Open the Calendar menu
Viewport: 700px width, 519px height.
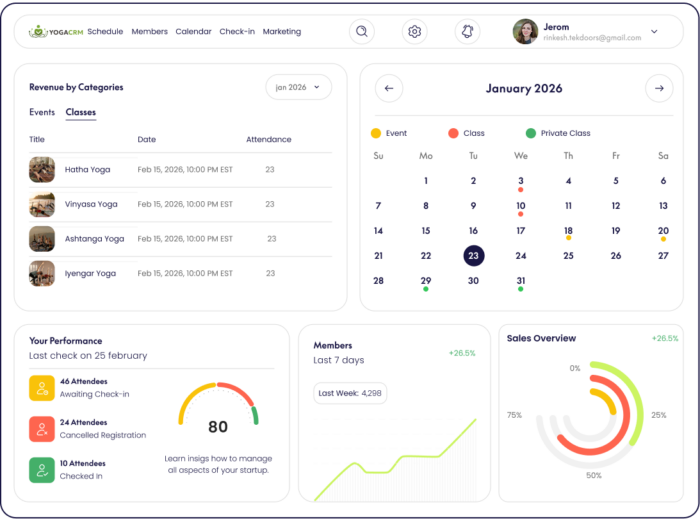click(193, 31)
